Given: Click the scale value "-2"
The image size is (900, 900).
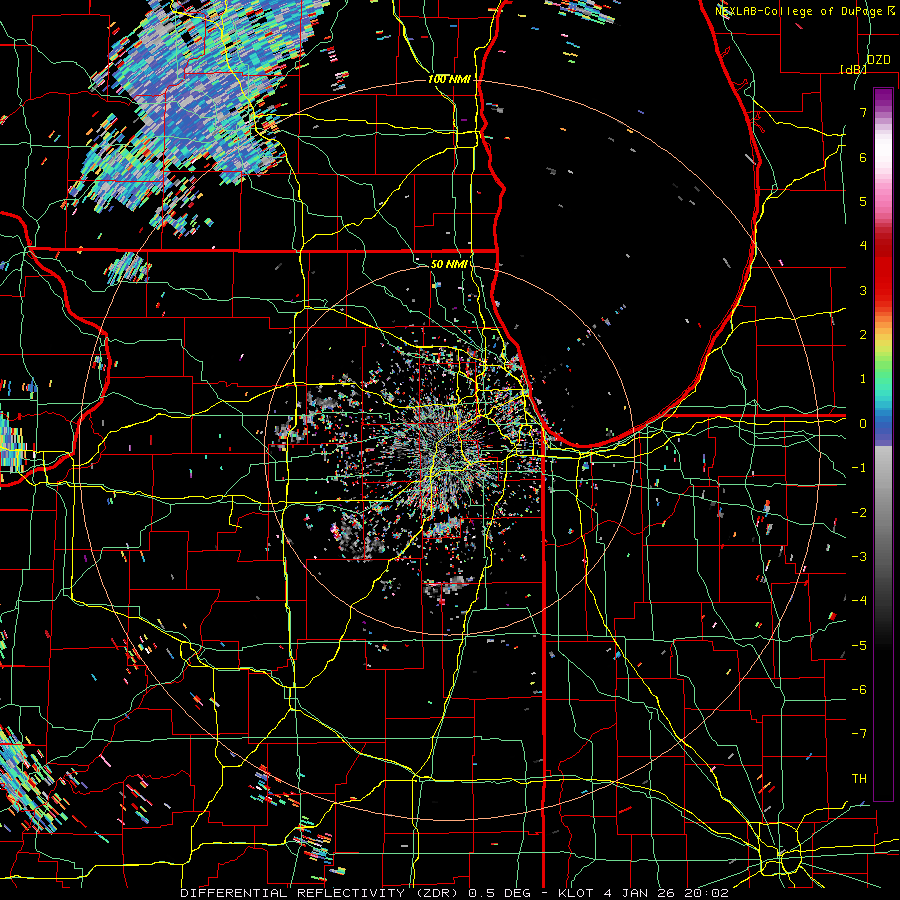Looking at the screenshot, I should tap(859, 513).
